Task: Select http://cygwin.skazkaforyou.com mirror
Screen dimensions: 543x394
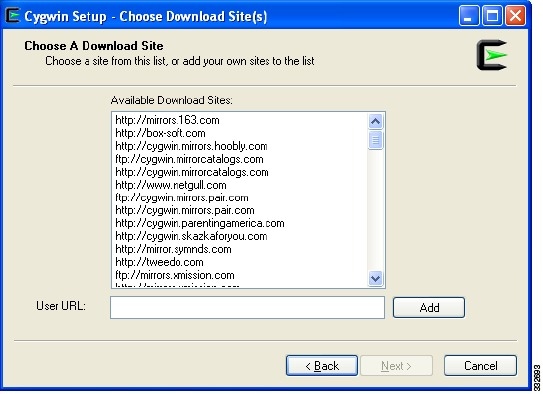Action: pos(191,236)
